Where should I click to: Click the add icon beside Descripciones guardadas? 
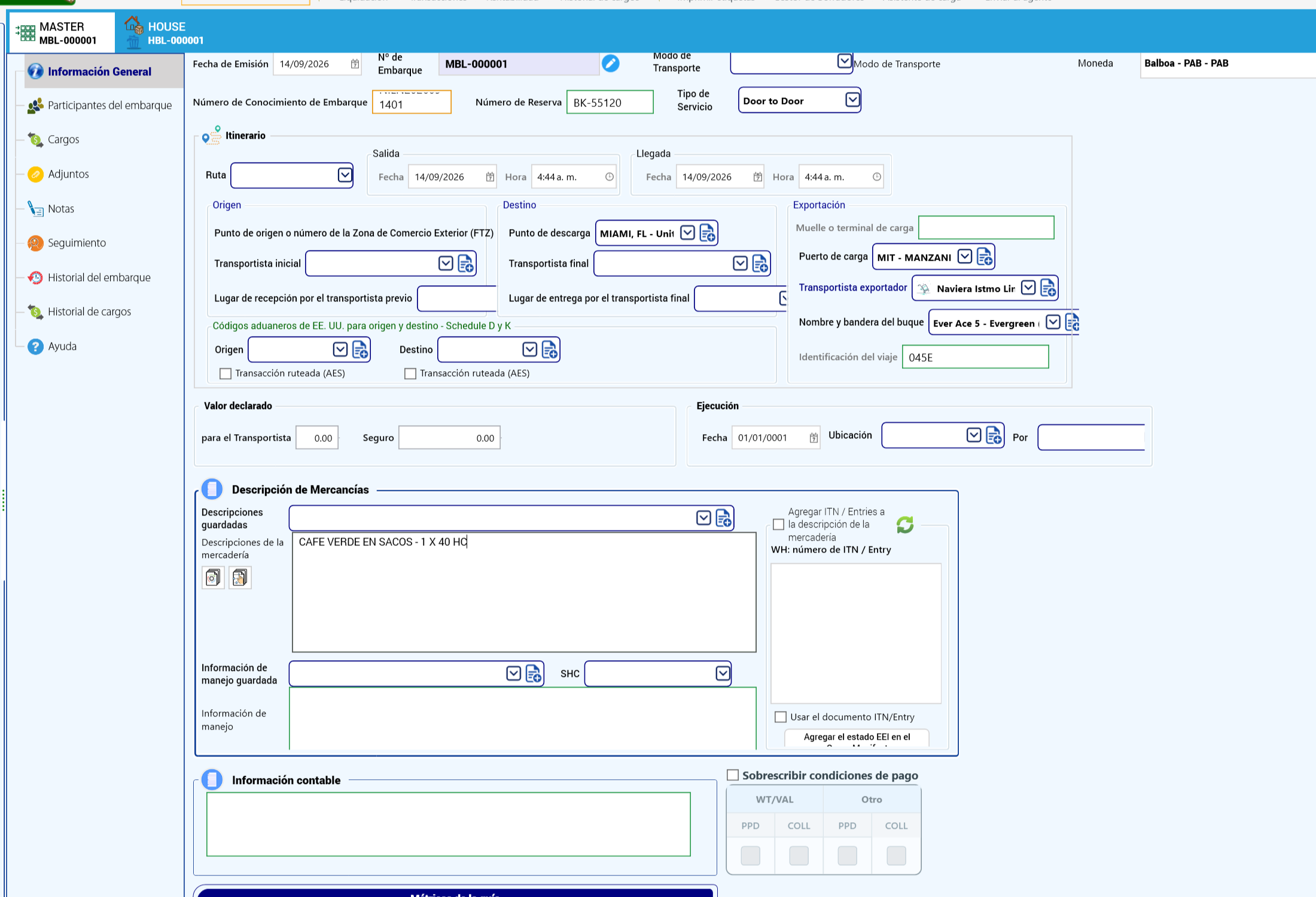pyautogui.click(x=723, y=518)
